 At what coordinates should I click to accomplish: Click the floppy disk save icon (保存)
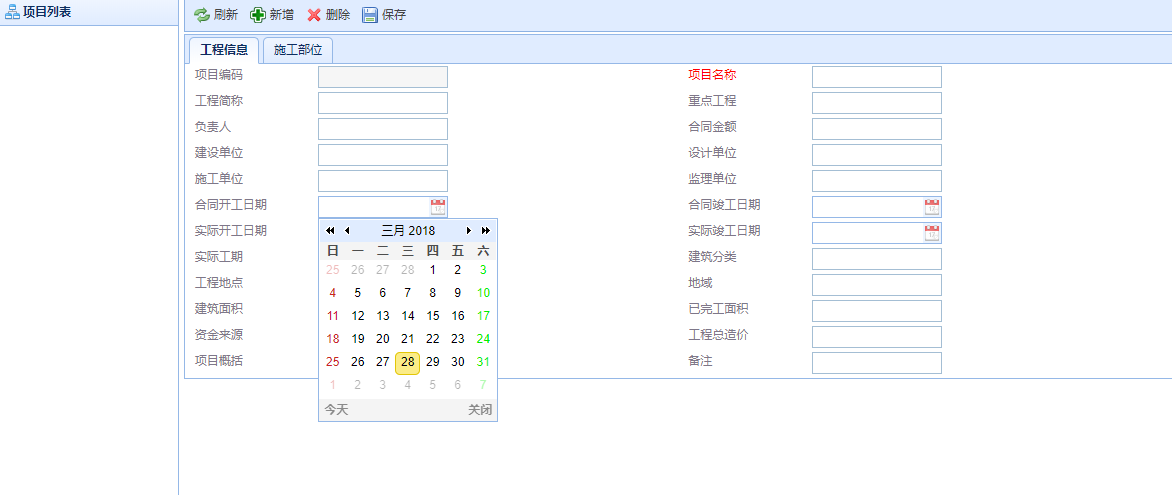pyautogui.click(x=370, y=15)
